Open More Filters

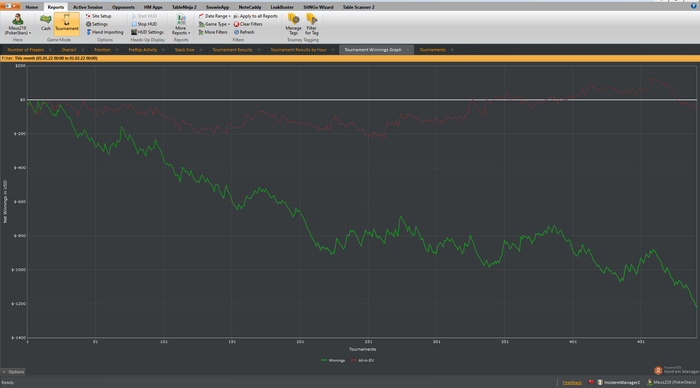click(213, 32)
